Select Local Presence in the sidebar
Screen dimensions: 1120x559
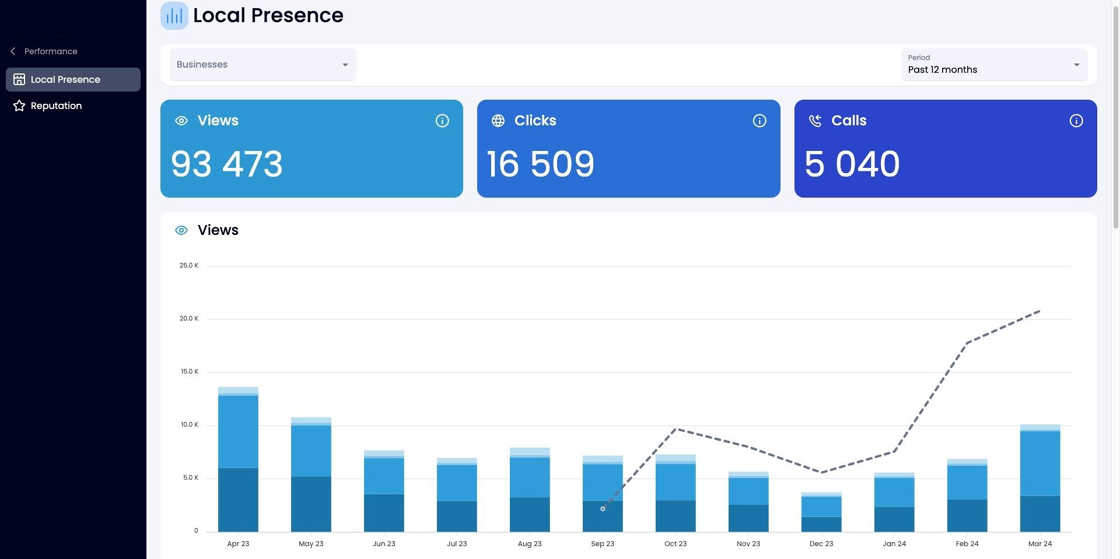tap(73, 79)
